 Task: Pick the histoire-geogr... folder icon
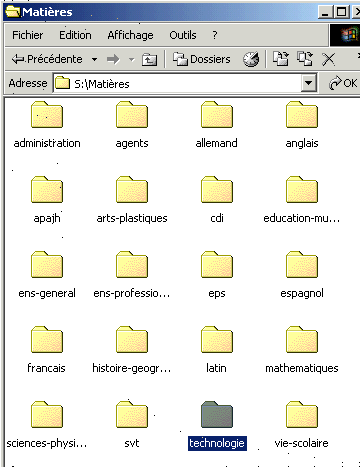132,340
